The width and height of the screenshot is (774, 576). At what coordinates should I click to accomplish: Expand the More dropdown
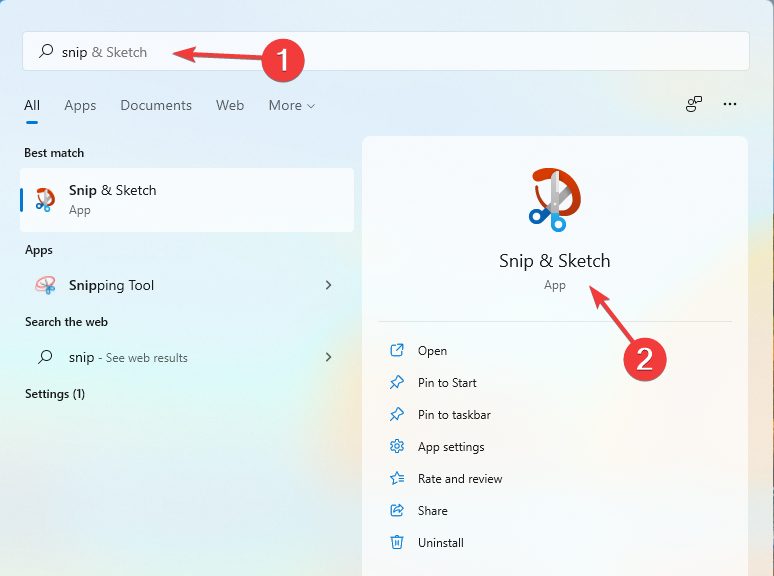[291, 105]
